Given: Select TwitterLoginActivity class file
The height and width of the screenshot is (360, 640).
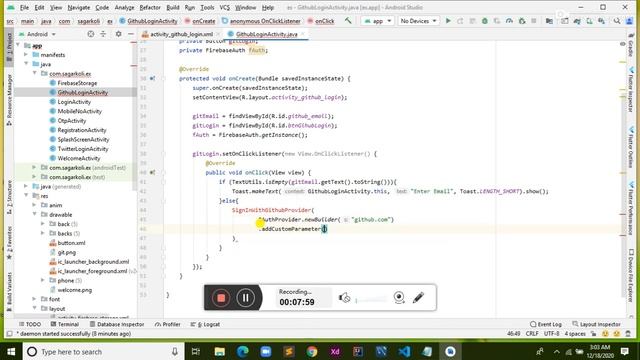Looking at the screenshot, I should coord(83,149).
